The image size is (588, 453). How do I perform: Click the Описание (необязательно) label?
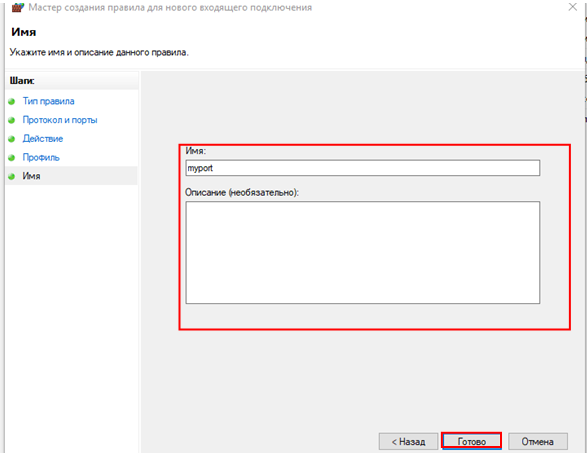point(242,192)
